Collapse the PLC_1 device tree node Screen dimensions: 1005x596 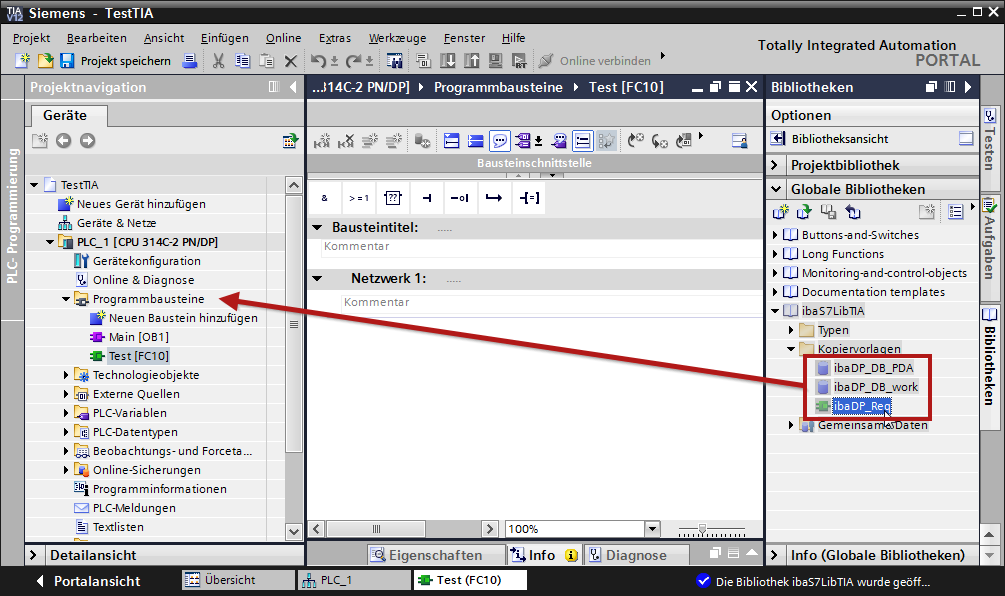[x=50, y=242]
